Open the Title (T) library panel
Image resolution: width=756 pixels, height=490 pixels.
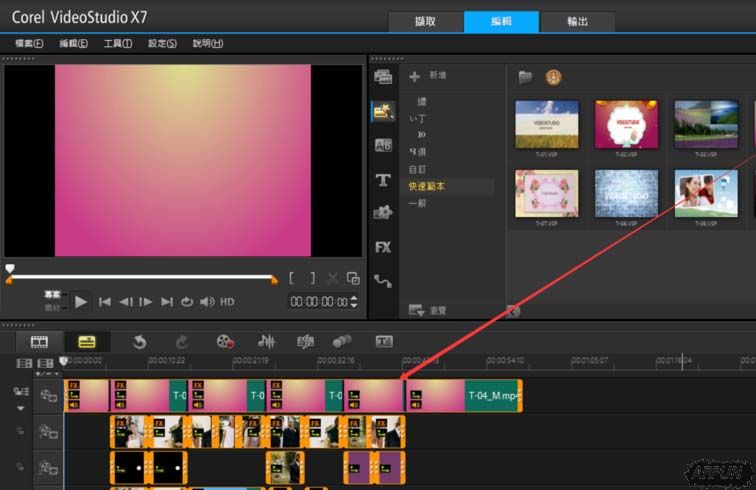(382, 180)
